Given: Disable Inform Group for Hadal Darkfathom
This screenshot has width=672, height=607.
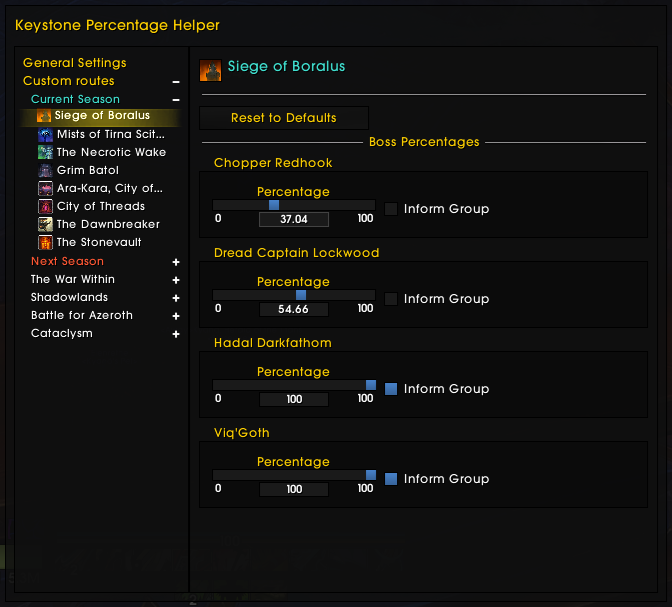Looking at the screenshot, I should (x=391, y=389).
